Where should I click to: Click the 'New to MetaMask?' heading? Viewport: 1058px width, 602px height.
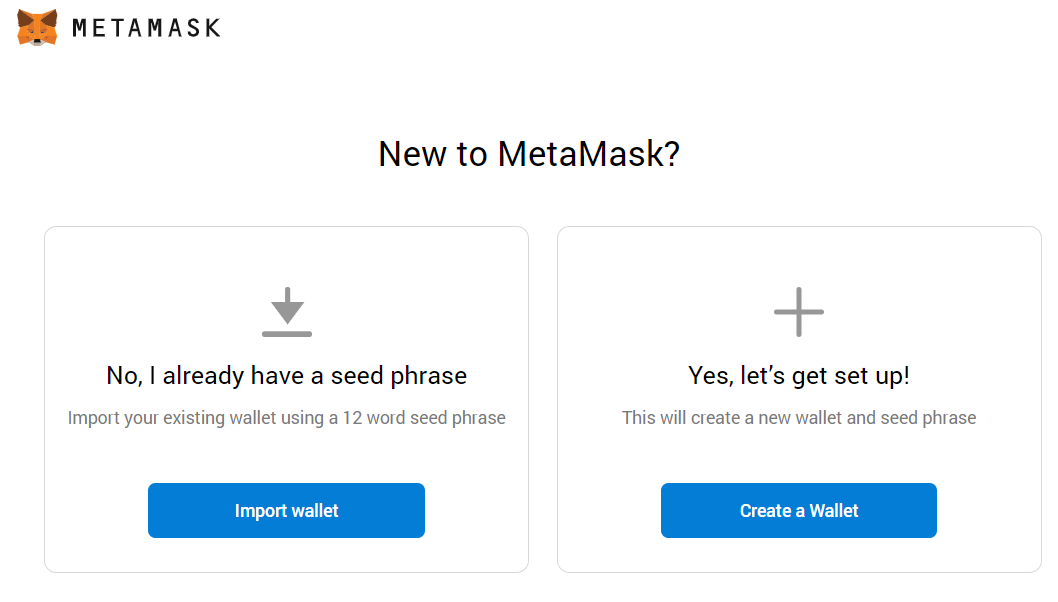[529, 154]
